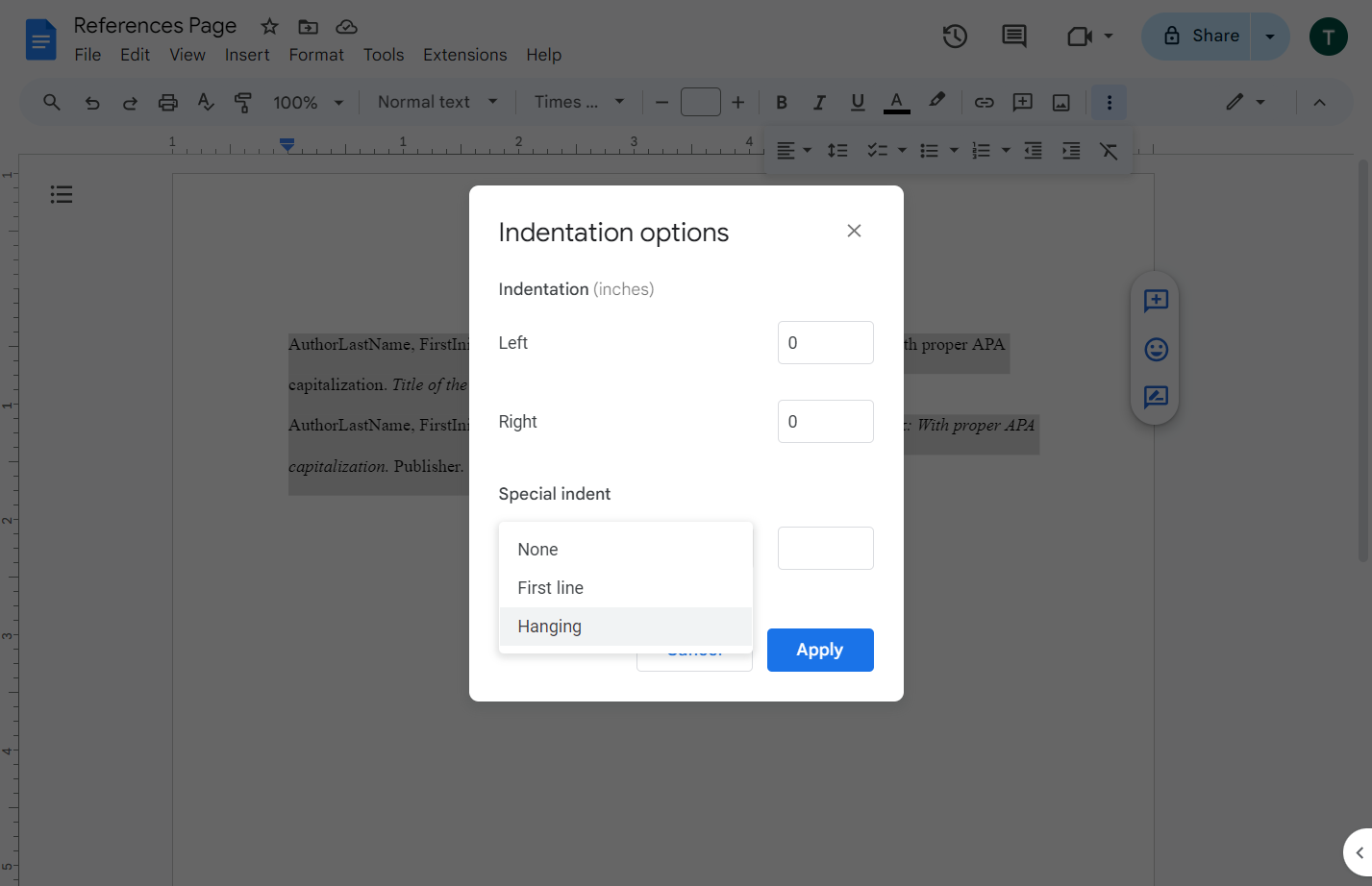Choose First line special indent option
The height and width of the screenshot is (886, 1372).
click(625, 588)
